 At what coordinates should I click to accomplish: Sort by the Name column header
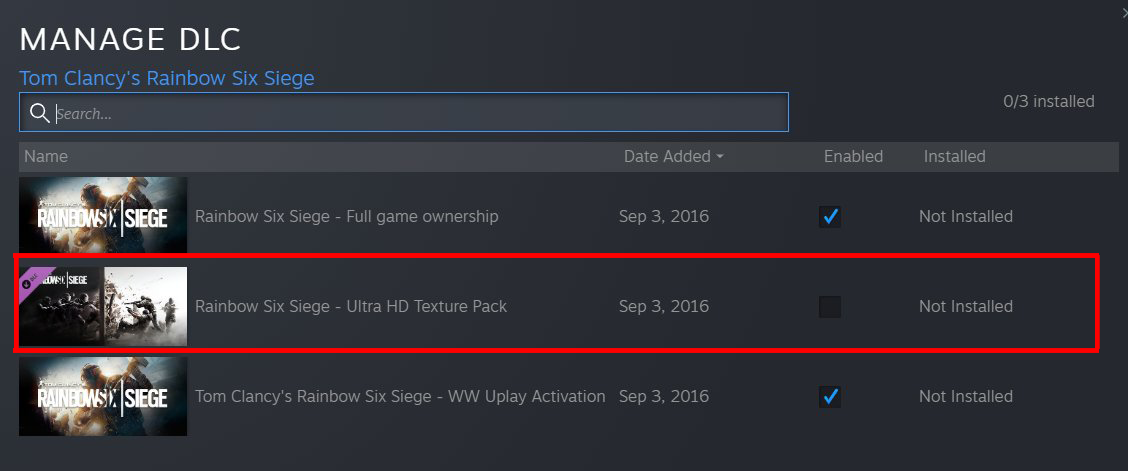click(46, 157)
